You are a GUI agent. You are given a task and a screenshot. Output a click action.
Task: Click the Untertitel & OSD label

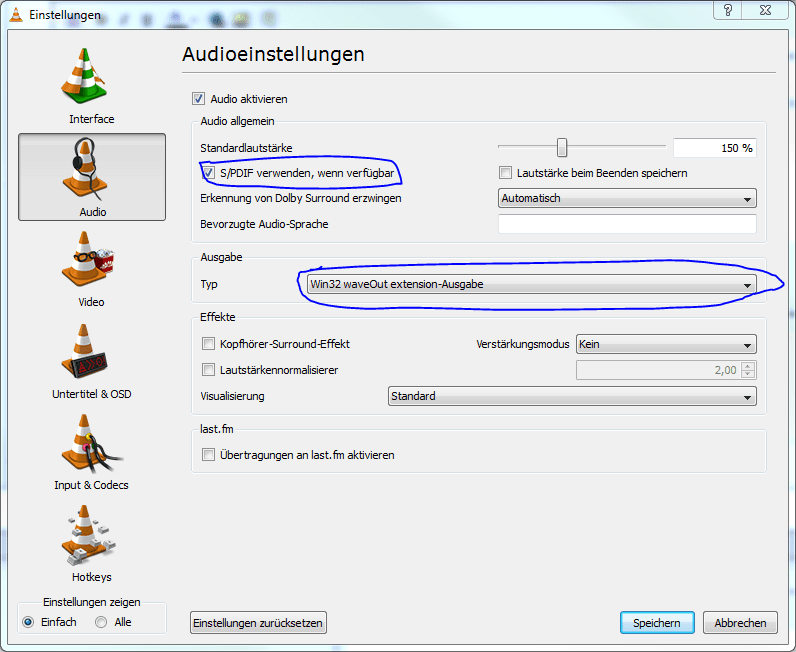[92, 394]
